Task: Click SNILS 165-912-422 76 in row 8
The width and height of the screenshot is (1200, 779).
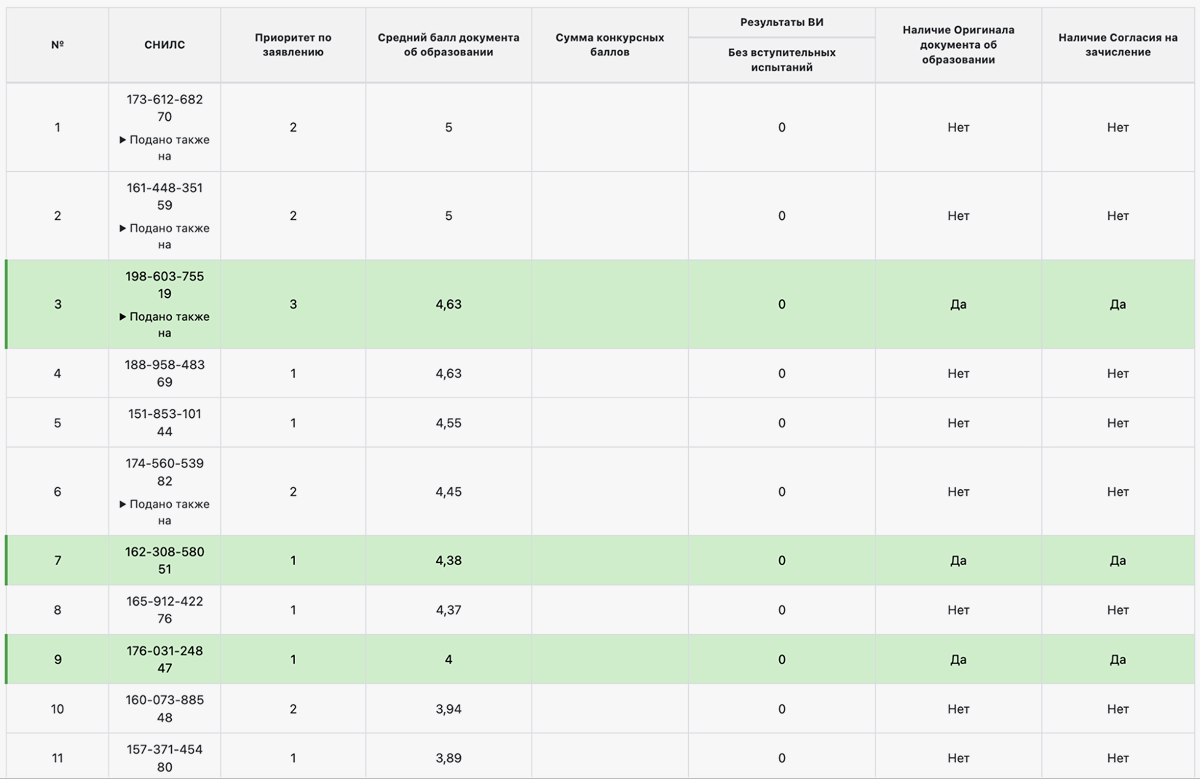Action: tap(165, 610)
